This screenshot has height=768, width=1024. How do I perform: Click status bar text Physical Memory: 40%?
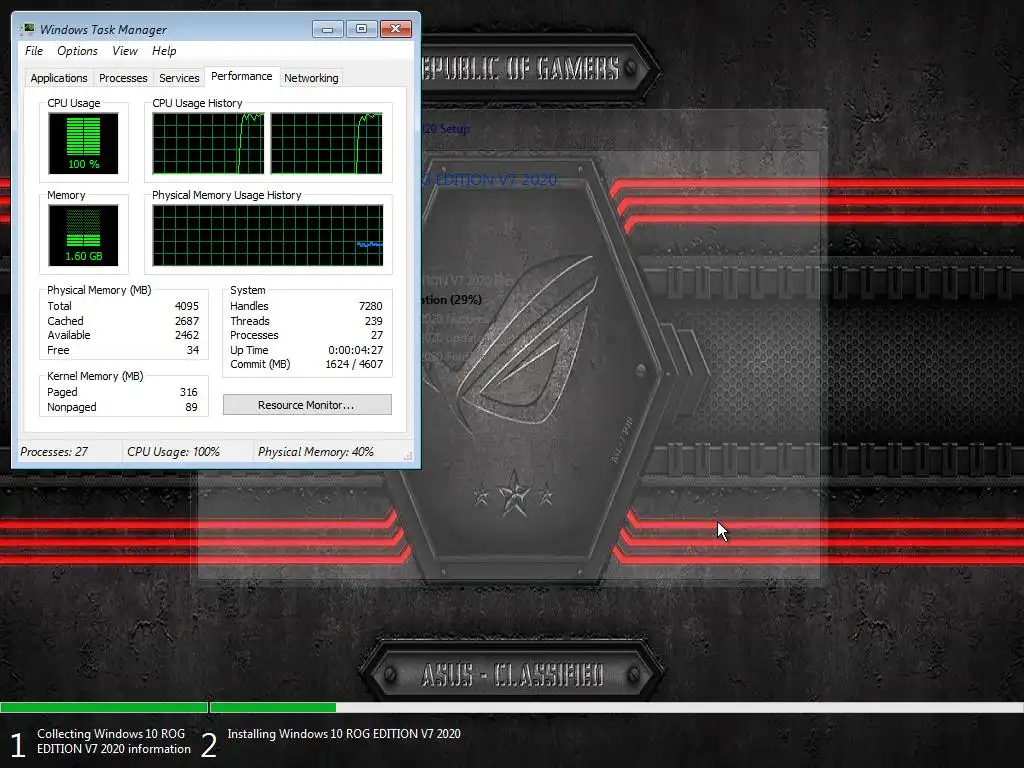pyautogui.click(x=315, y=452)
